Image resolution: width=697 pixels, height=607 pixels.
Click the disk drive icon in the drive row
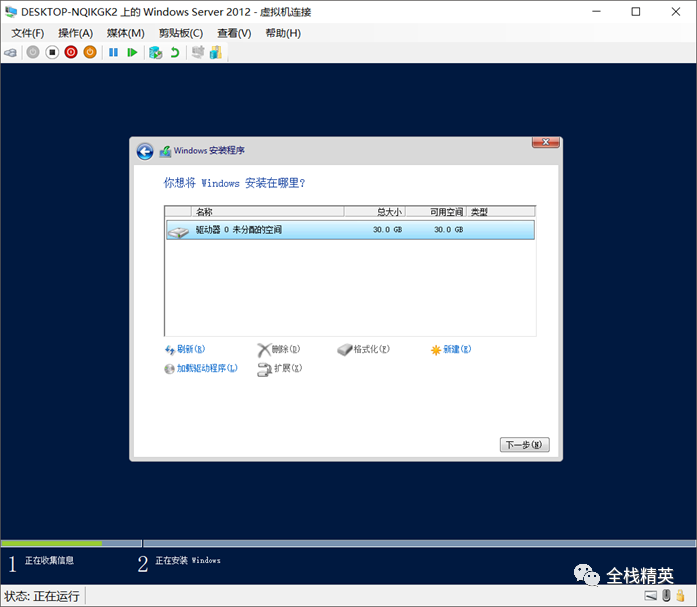pyautogui.click(x=178, y=231)
